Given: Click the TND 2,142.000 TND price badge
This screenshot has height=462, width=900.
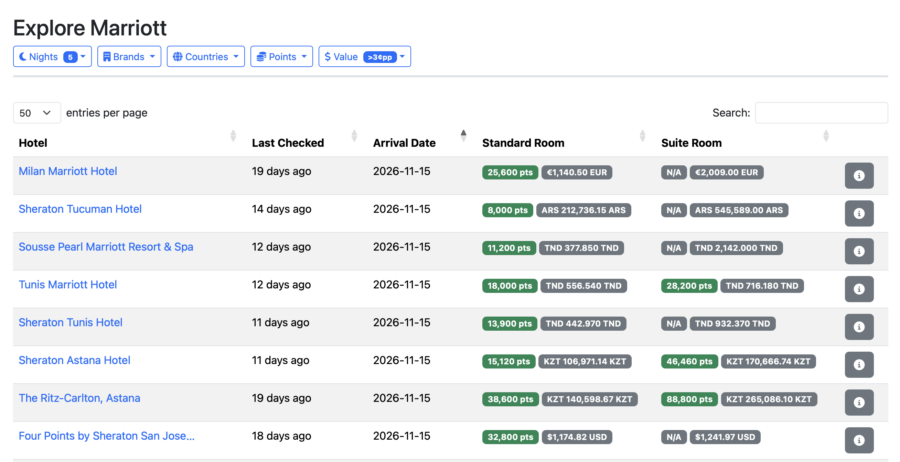Looking at the screenshot, I should click(x=736, y=248).
